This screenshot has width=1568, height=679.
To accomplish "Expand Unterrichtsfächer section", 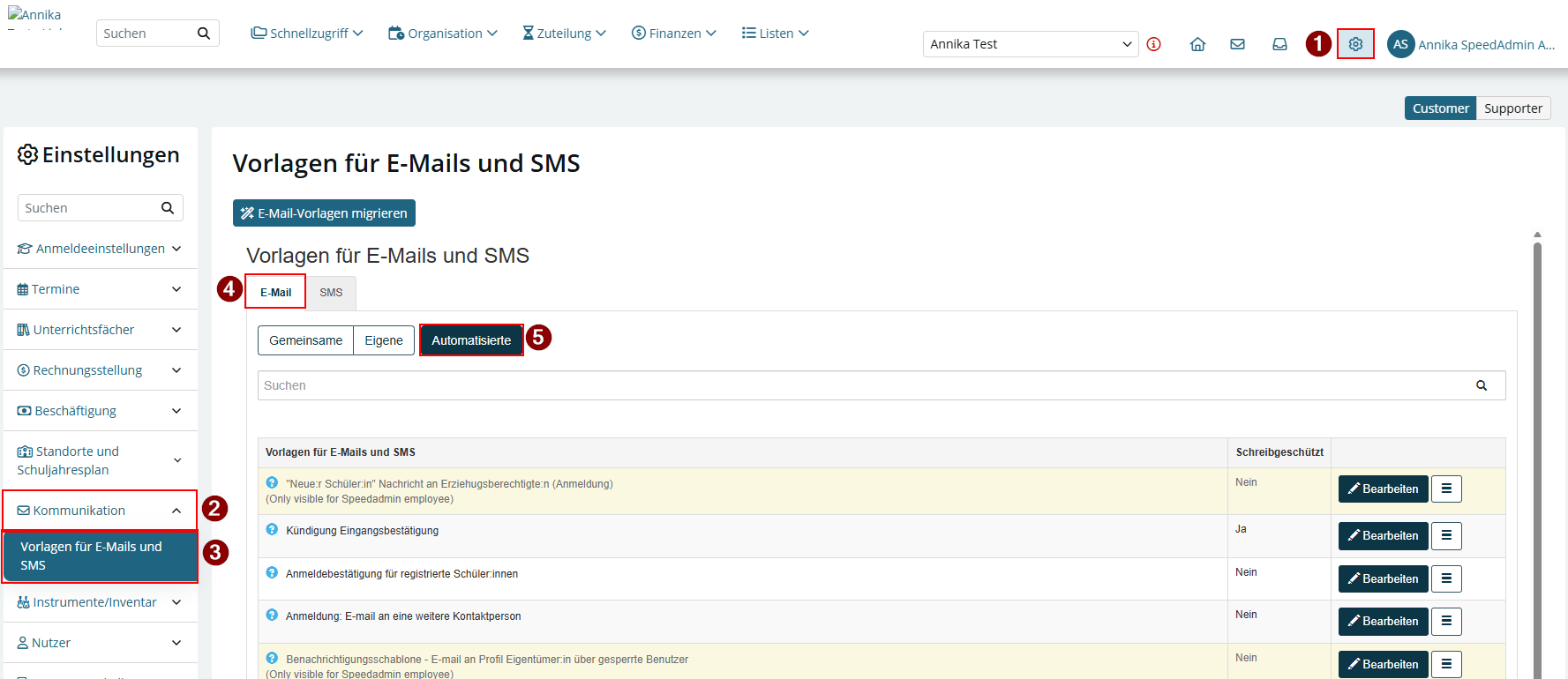I will 100,330.
